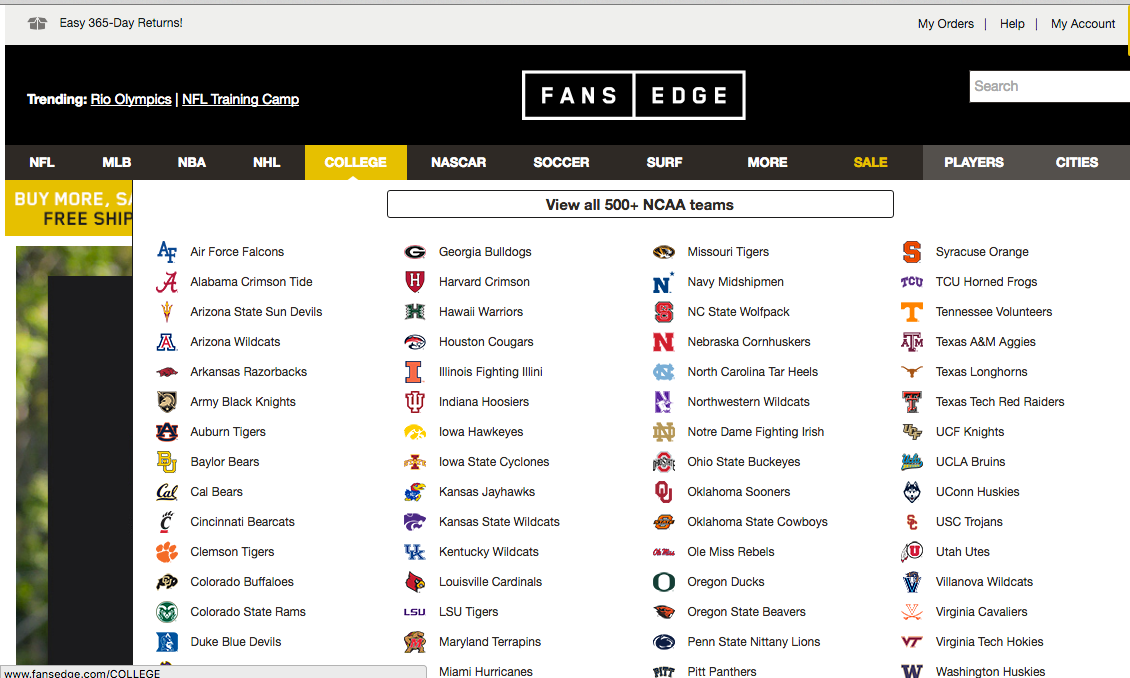Screen dimensions: 1130x678
Task: Click View all 500+ NCAA teams button
Action: 640,204
